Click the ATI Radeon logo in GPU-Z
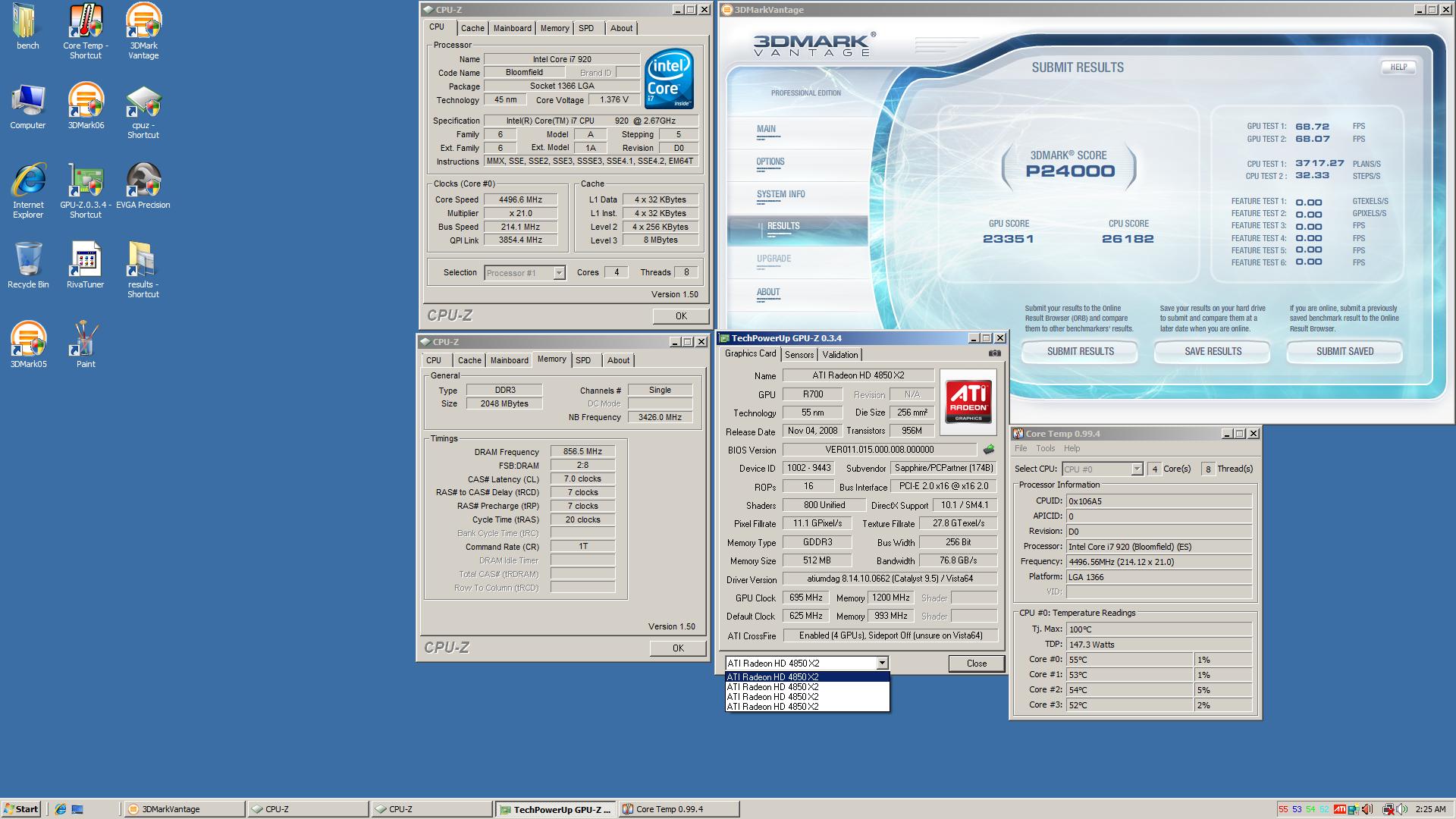The height and width of the screenshot is (819, 1456). [x=968, y=402]
